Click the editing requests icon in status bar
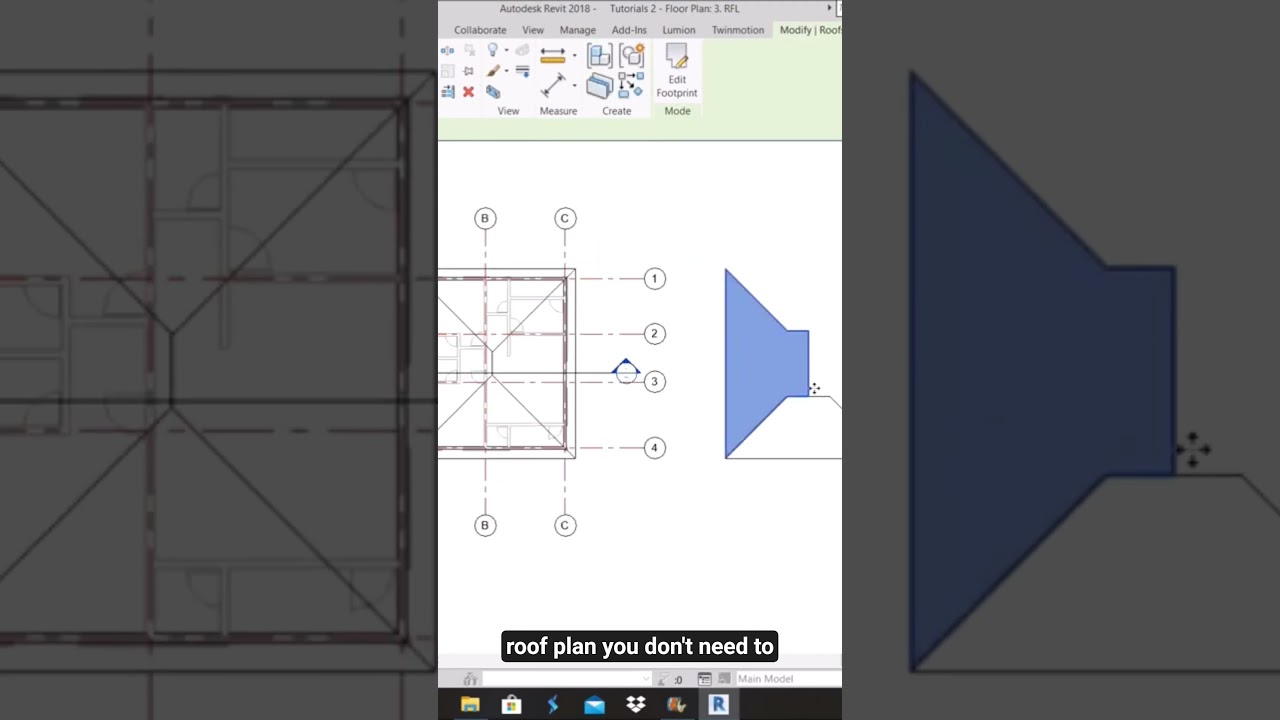Screen dimensions: 1280x720 click(664, 679)
